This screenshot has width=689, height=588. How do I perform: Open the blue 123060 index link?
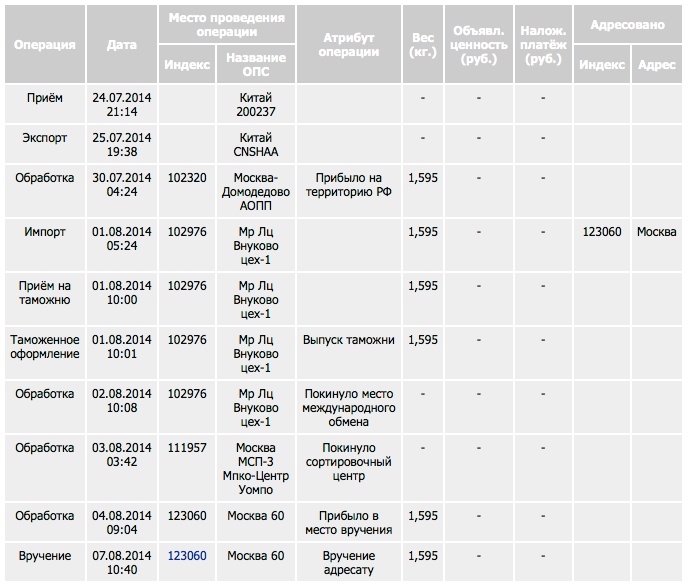187,556
